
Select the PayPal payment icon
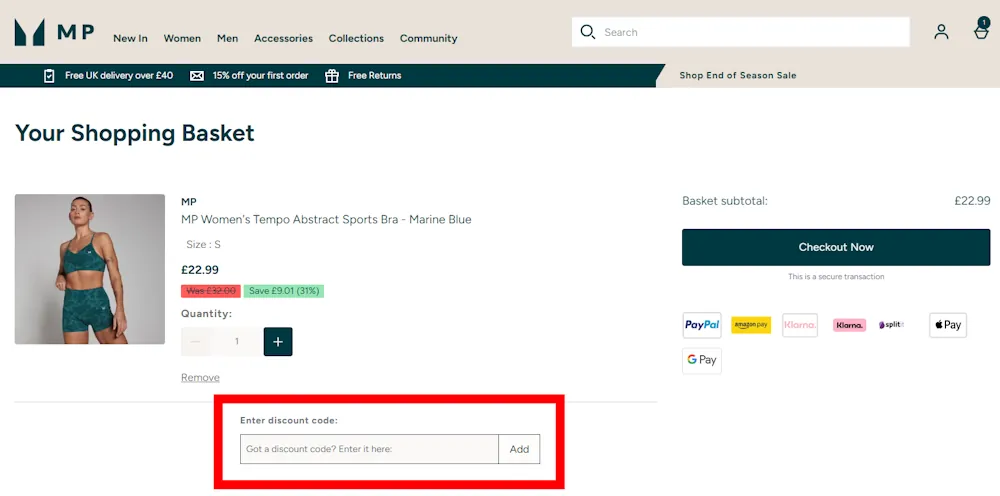pos(702,325)
